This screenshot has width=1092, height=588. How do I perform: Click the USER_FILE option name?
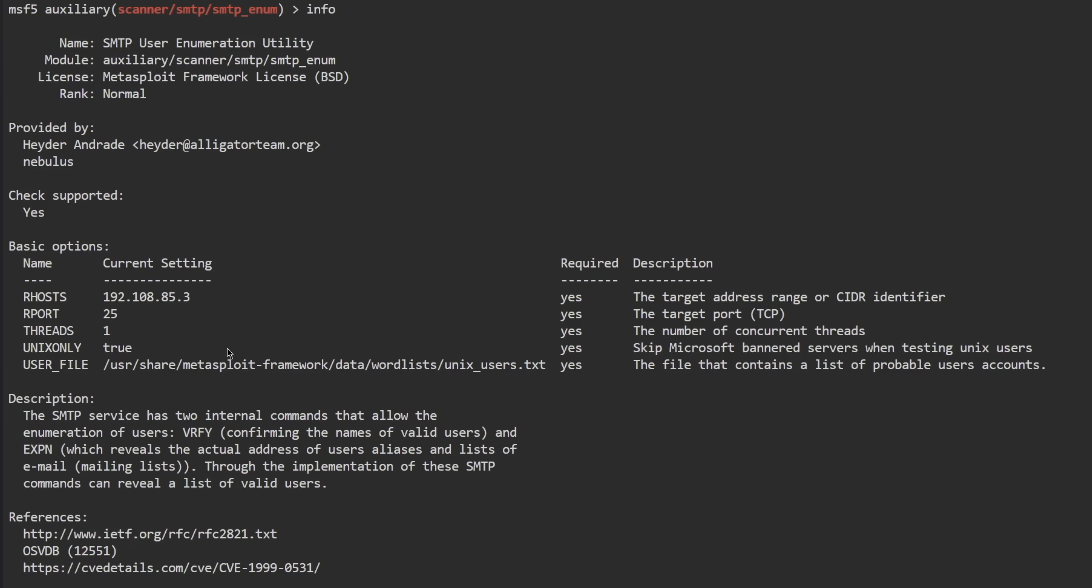click(55, 365)
